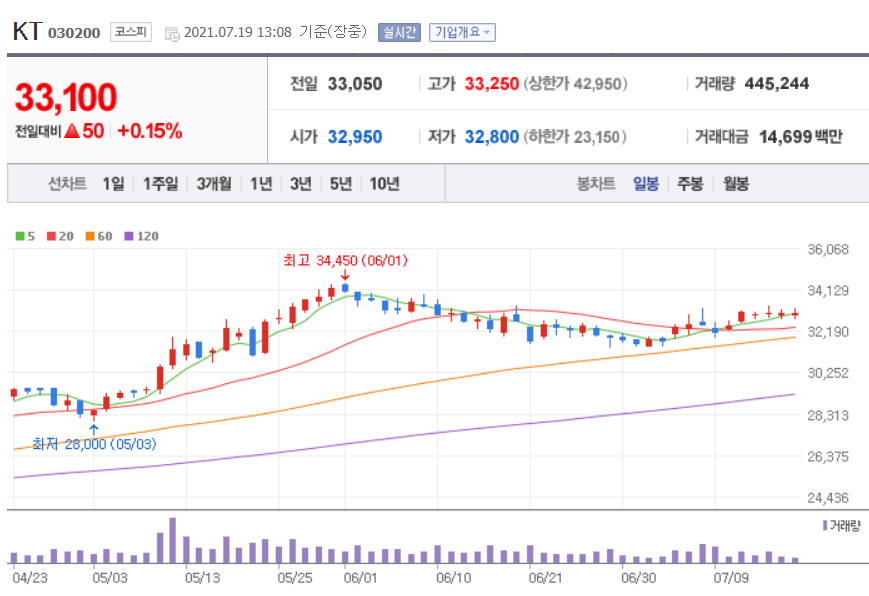Click the 최고 34,450 (06/01) annotation
The image size is (869, 596).
pyautogui.click(x=345, y=260)
